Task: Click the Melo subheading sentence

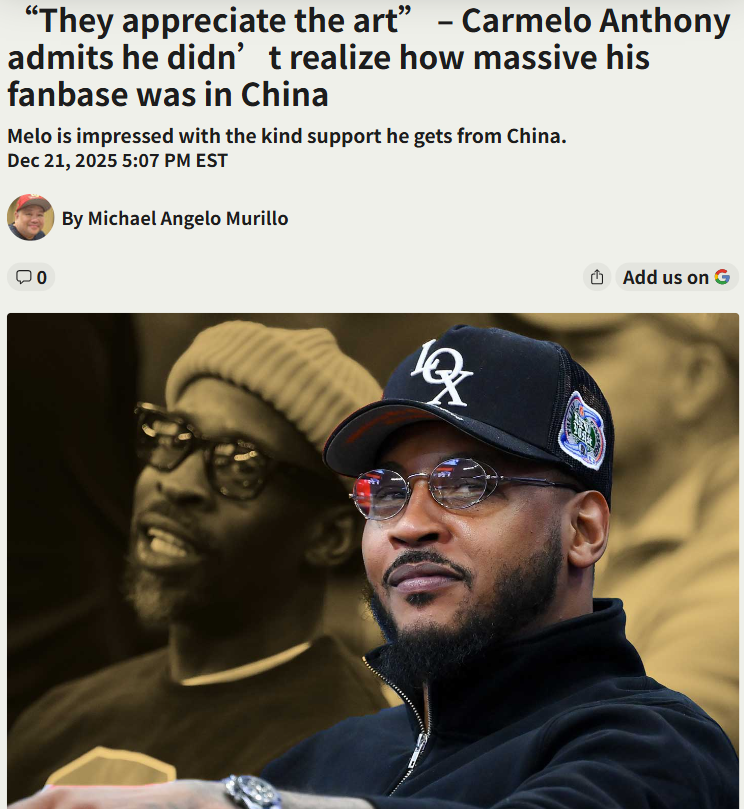Action: pyautogui.click(x=287, y=136)
